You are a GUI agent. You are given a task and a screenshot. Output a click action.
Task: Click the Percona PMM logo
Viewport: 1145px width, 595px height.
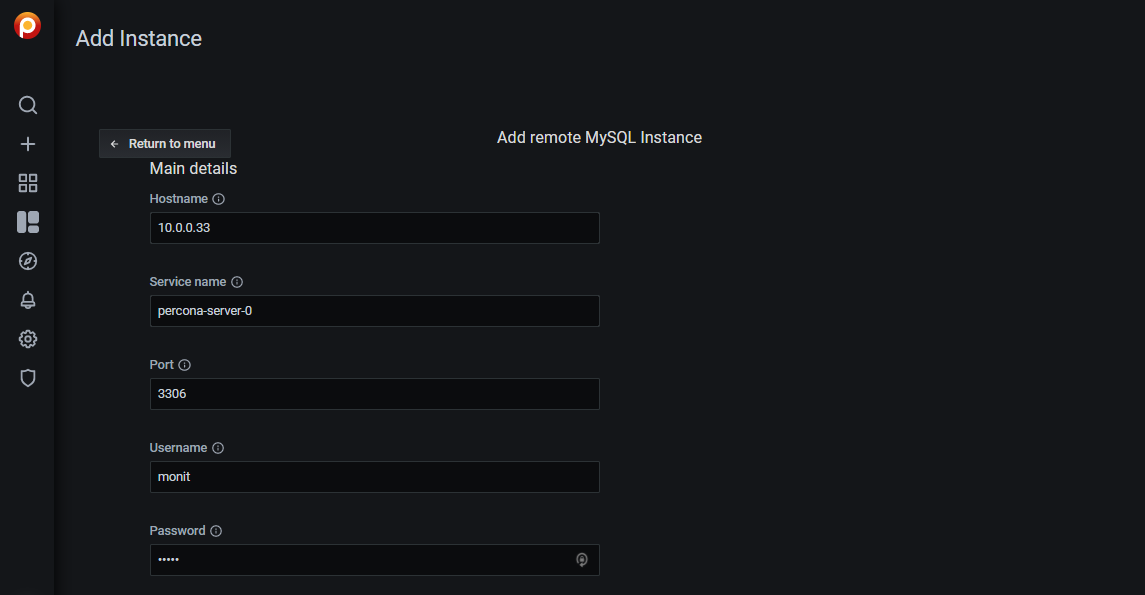[28, 26]
